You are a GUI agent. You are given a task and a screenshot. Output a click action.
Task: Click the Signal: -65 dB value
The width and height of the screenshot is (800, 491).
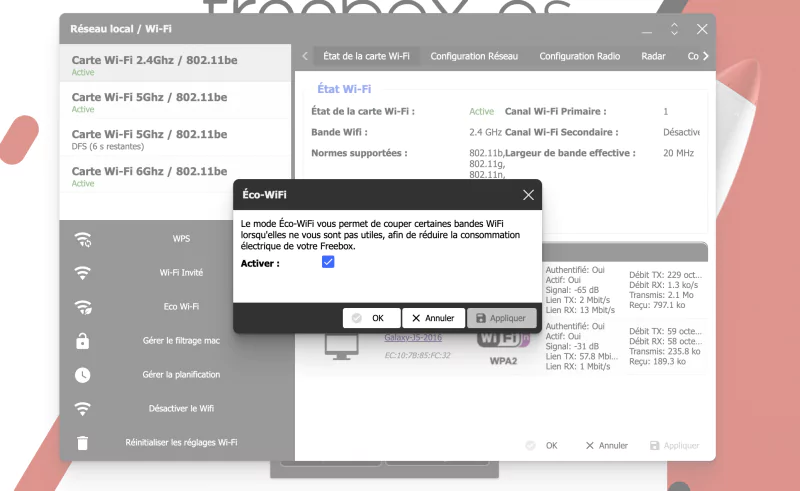pyautogui.click(x=572, y=290)
